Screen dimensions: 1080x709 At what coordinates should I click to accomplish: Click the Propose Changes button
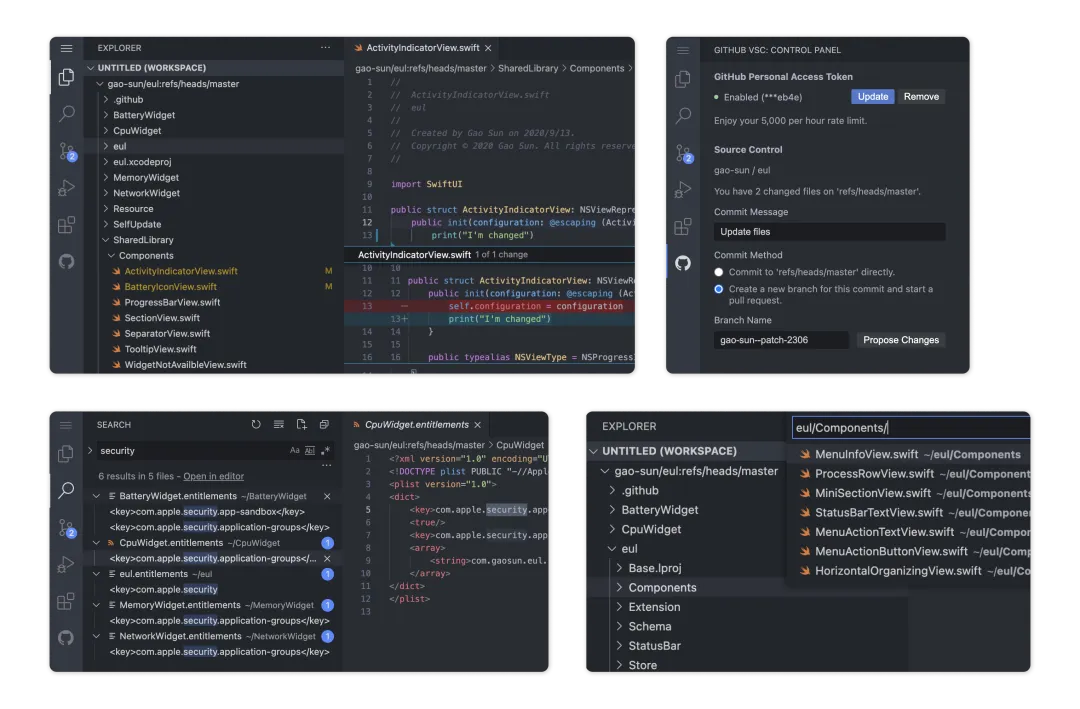tap(901, 340)
